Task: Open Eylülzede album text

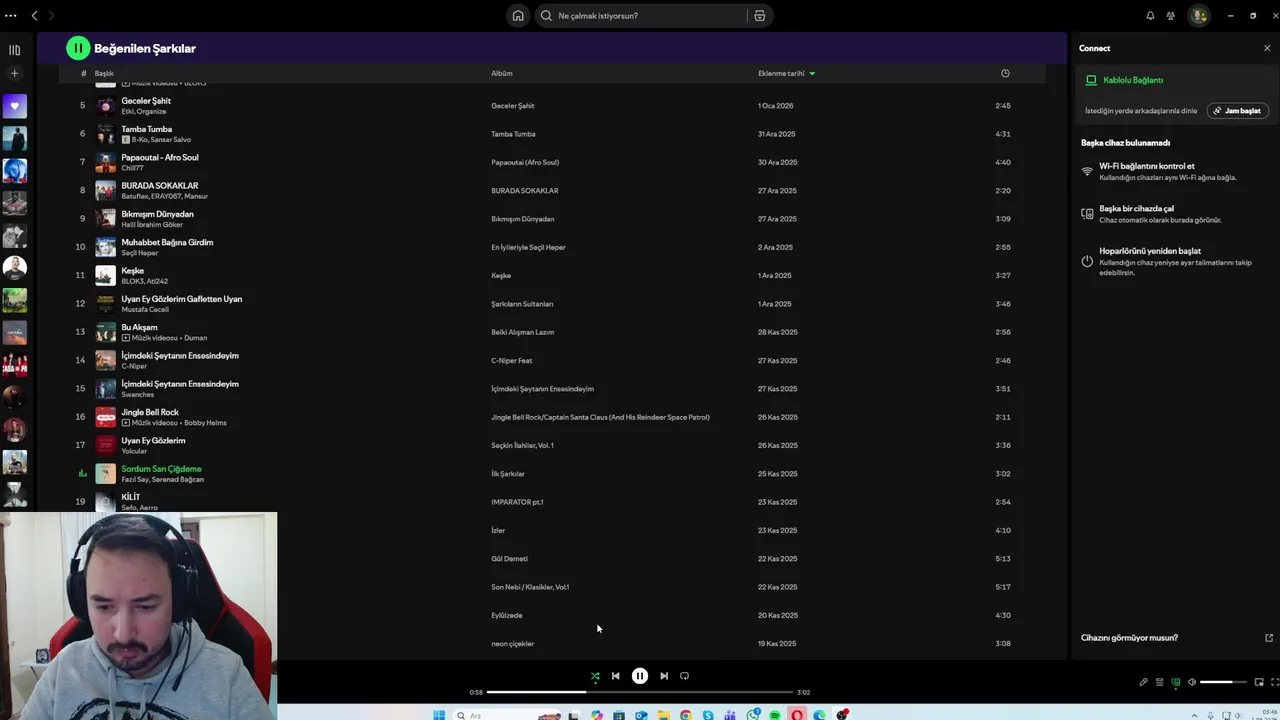Action: point(507,616)
